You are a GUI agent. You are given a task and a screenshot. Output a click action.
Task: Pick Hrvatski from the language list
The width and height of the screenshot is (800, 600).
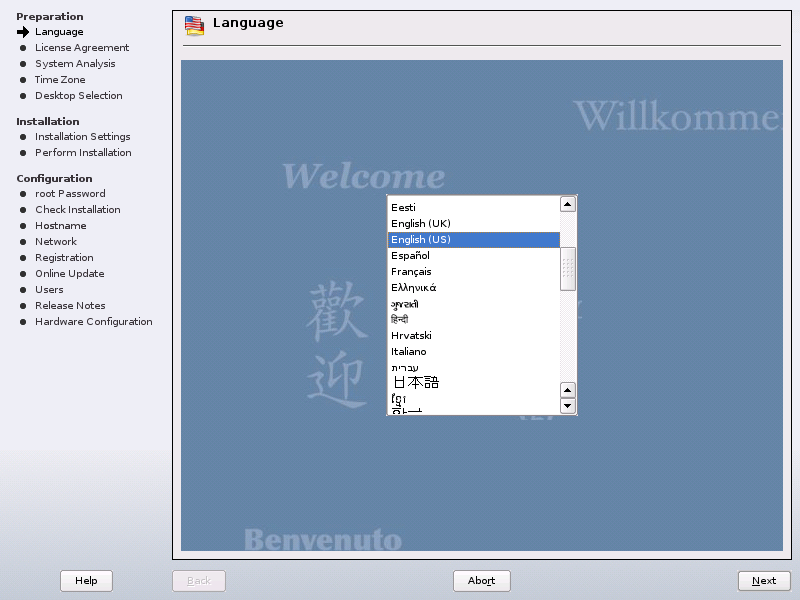(x=473, y=336)
